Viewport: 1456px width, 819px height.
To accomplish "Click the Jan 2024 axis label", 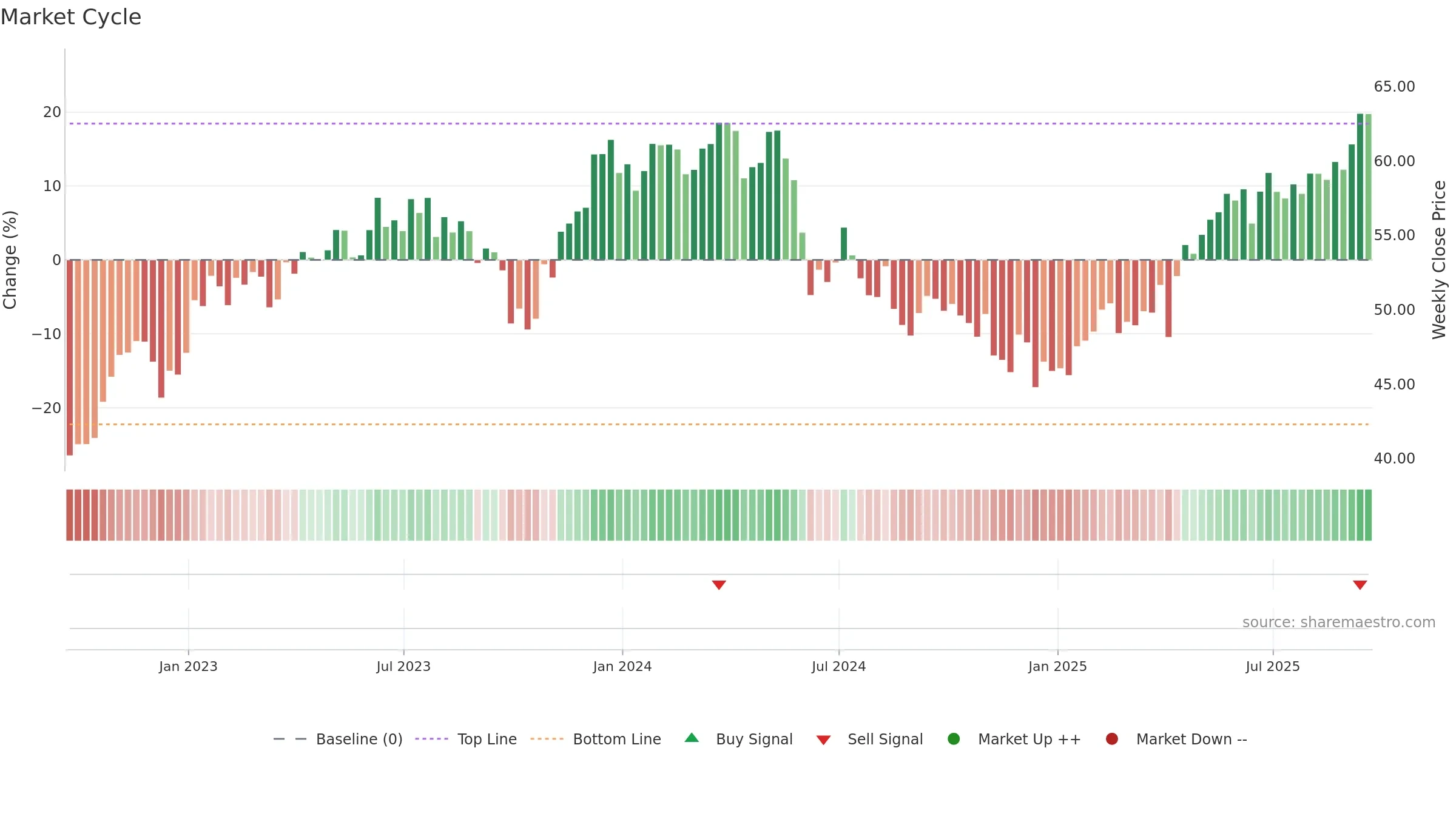I will click(622, 667).
